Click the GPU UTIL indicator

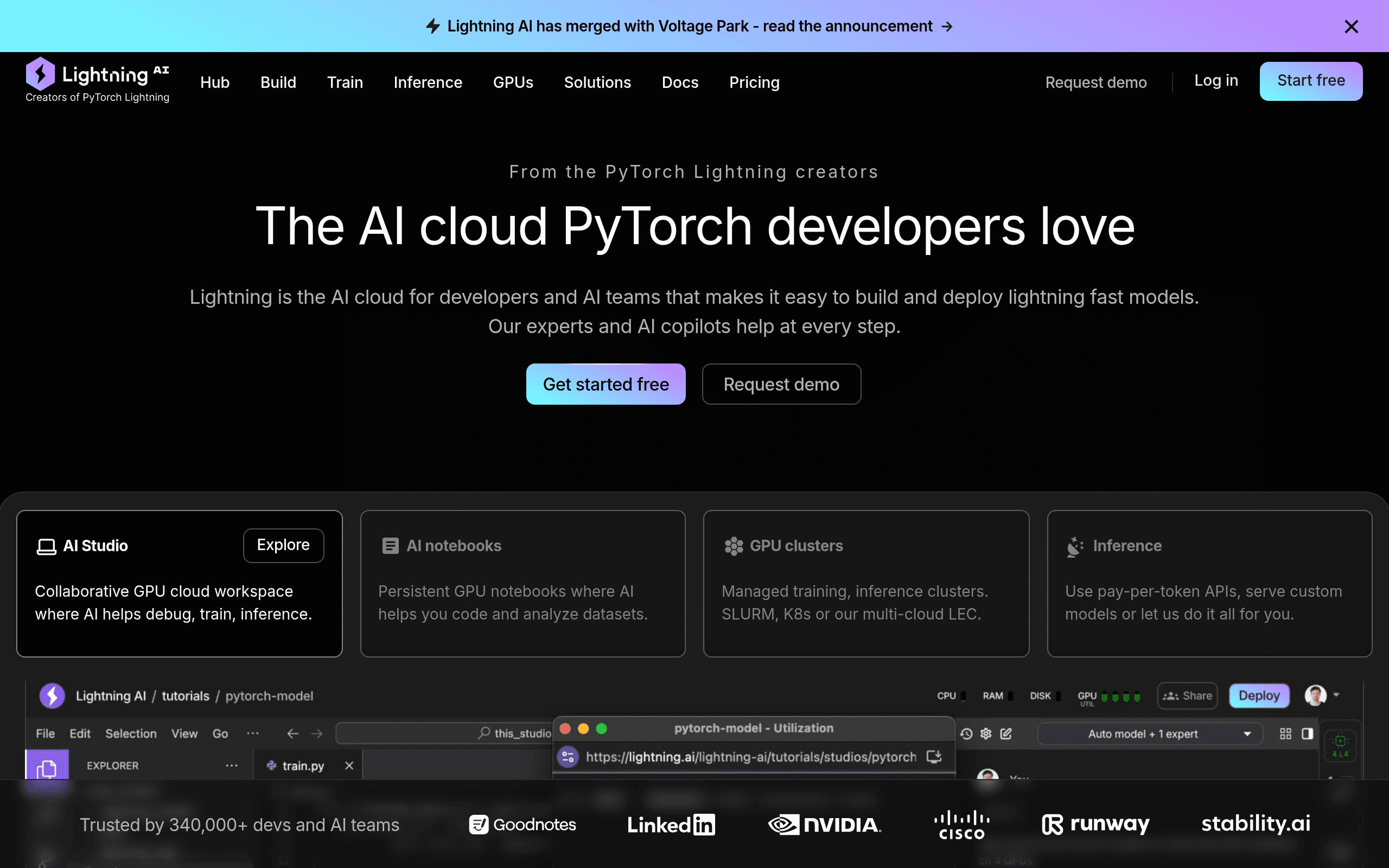[1109, 697]
